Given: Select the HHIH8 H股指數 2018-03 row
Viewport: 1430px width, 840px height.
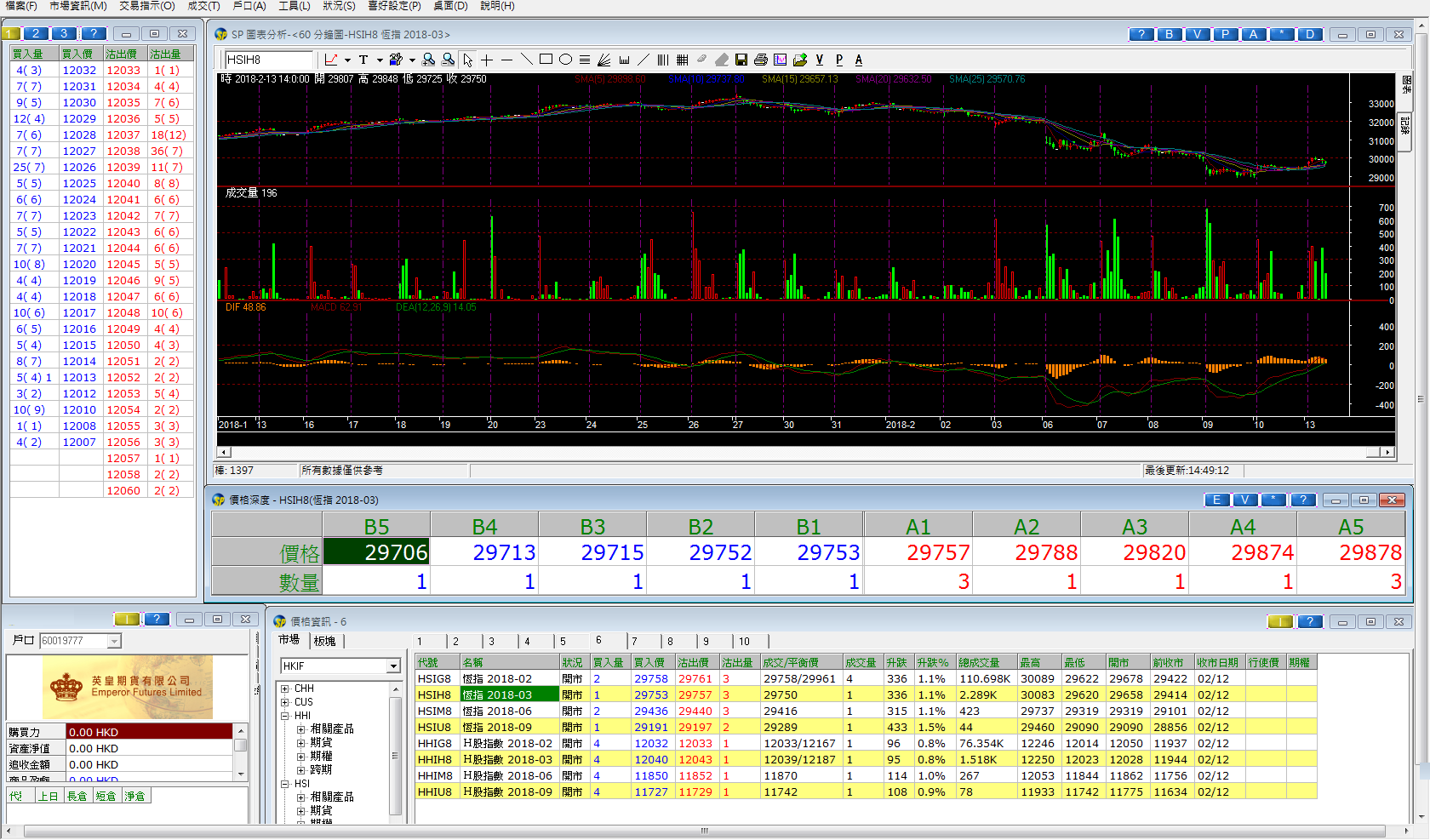Looking at the screenshot, I should pyautogui.click(x=866, y=759).
